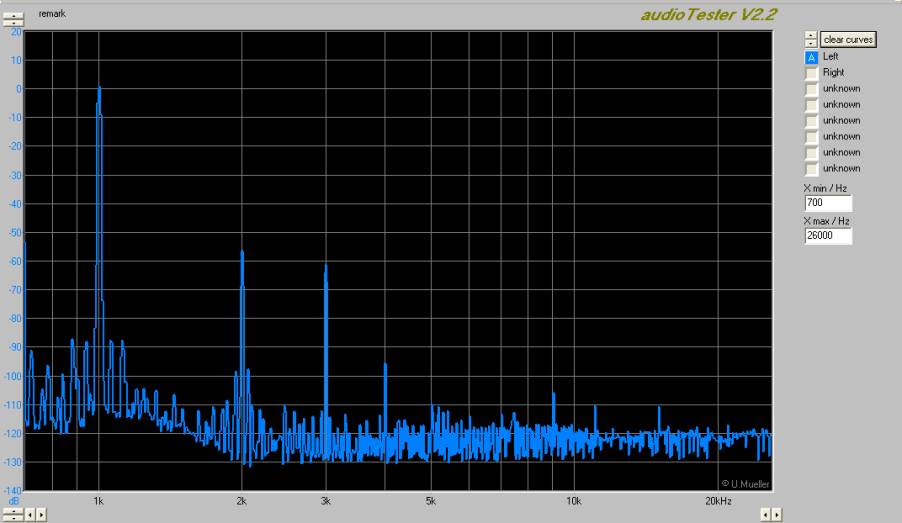
Task: Click the remark label above the graph
Action: pyautogui.click(x=51, y=14)
